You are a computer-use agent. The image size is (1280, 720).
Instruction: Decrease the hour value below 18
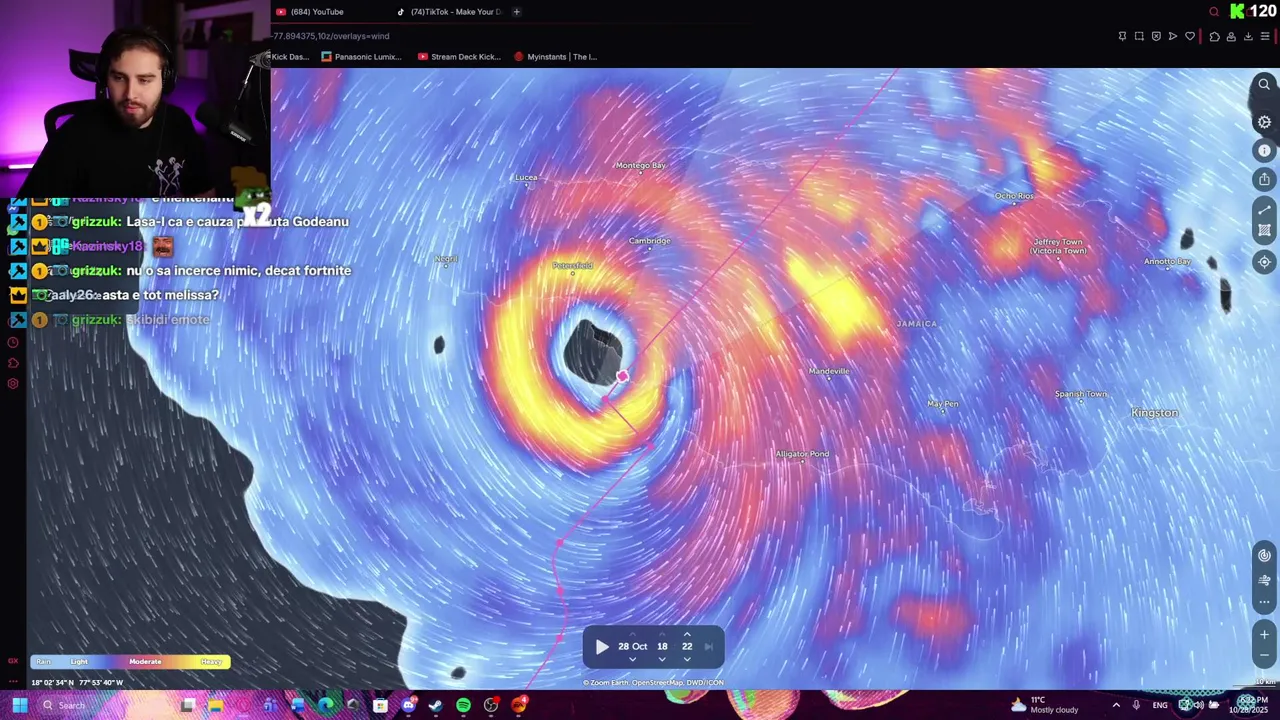click(662, 659)
